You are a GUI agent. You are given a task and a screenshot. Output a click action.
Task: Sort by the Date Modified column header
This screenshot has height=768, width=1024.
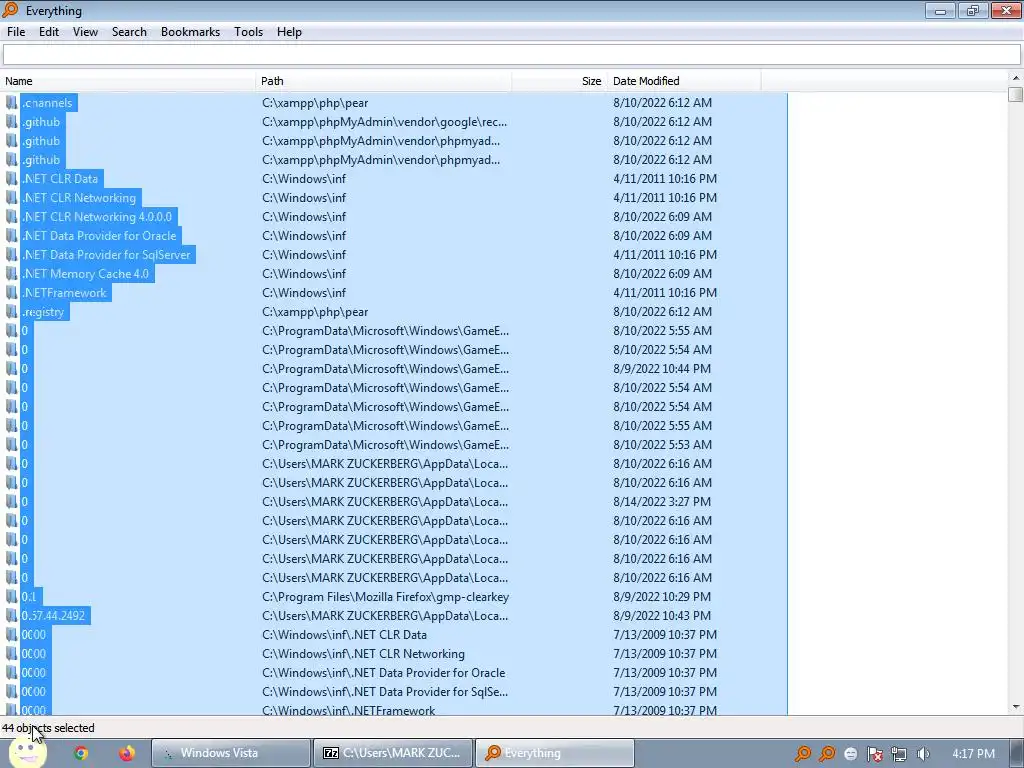[684, 81]
